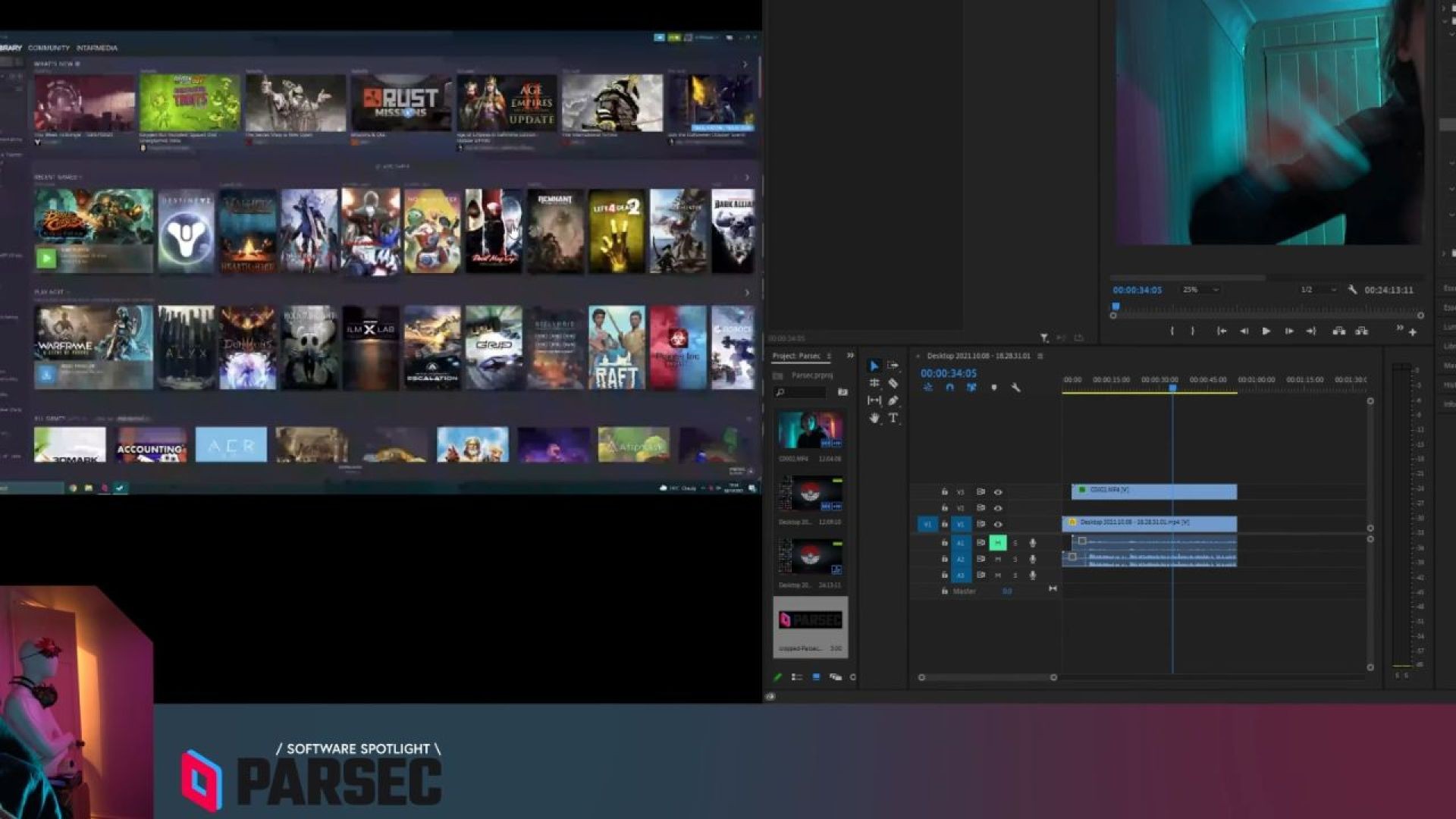Select the Pen tool
1456x819 pixels.
[x=893, y=400]
